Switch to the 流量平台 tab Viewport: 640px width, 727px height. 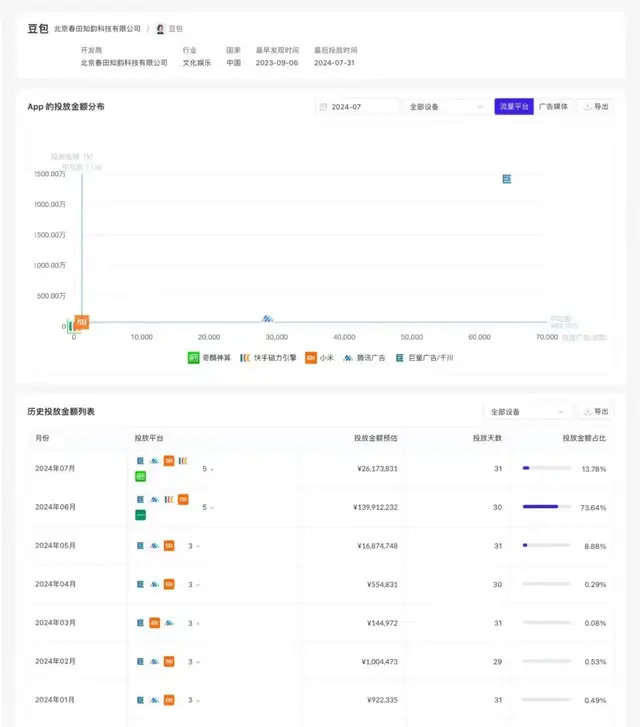tap(514, 107)
